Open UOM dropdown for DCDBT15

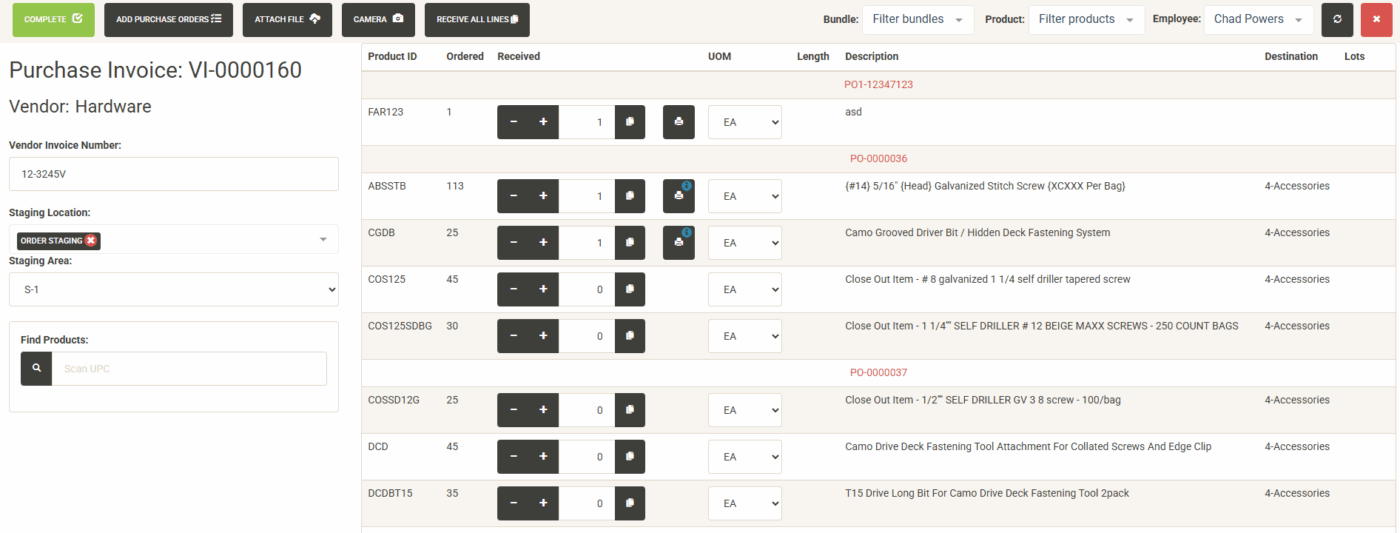[745, 504]
